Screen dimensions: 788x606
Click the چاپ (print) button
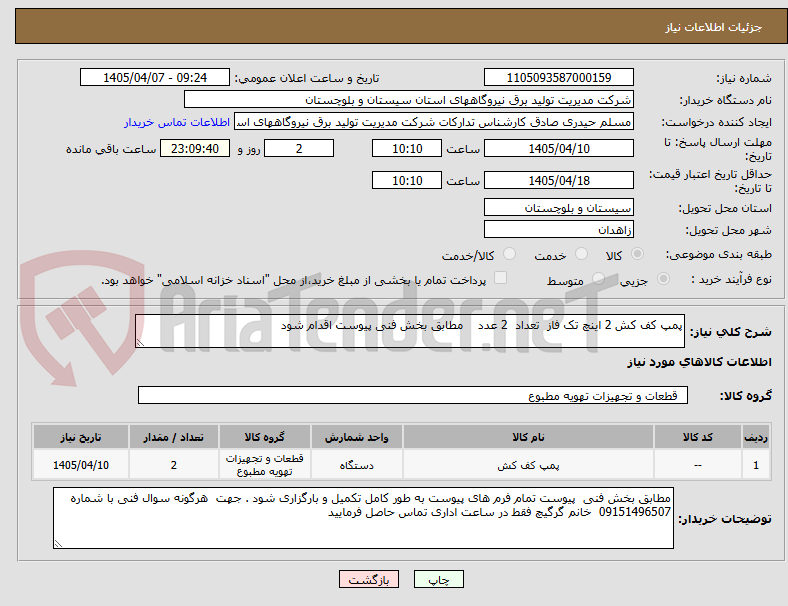pos(438,579)
